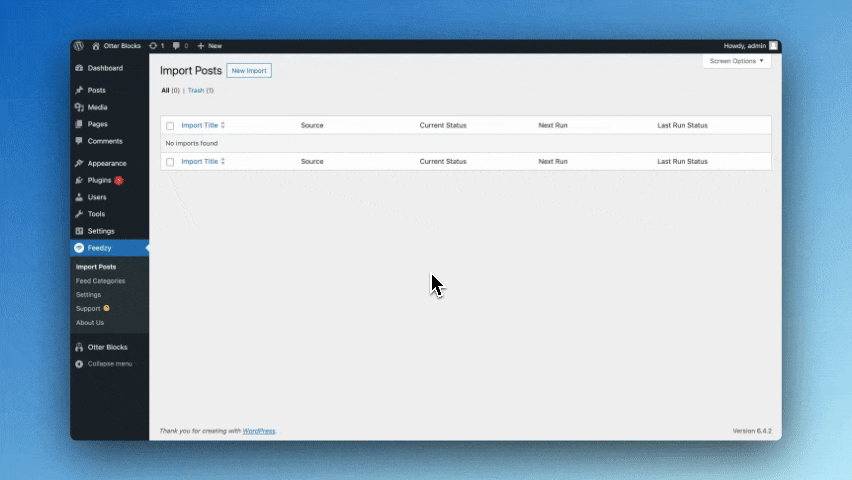Click the header 'Source' column
This screenshot has width=852, height=480.
click(x=312, y=125)
